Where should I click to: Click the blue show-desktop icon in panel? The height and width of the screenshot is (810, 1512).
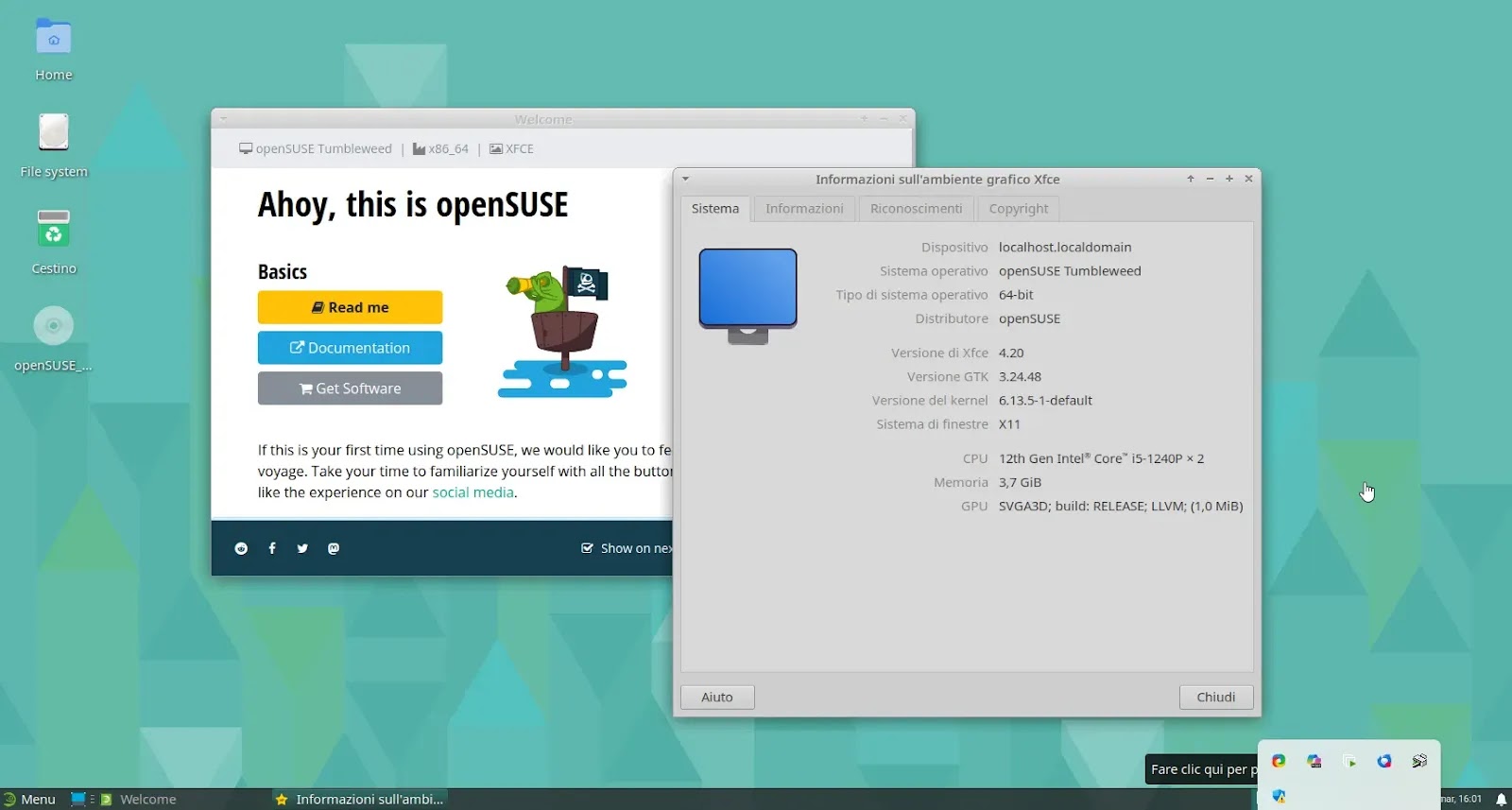78,800
